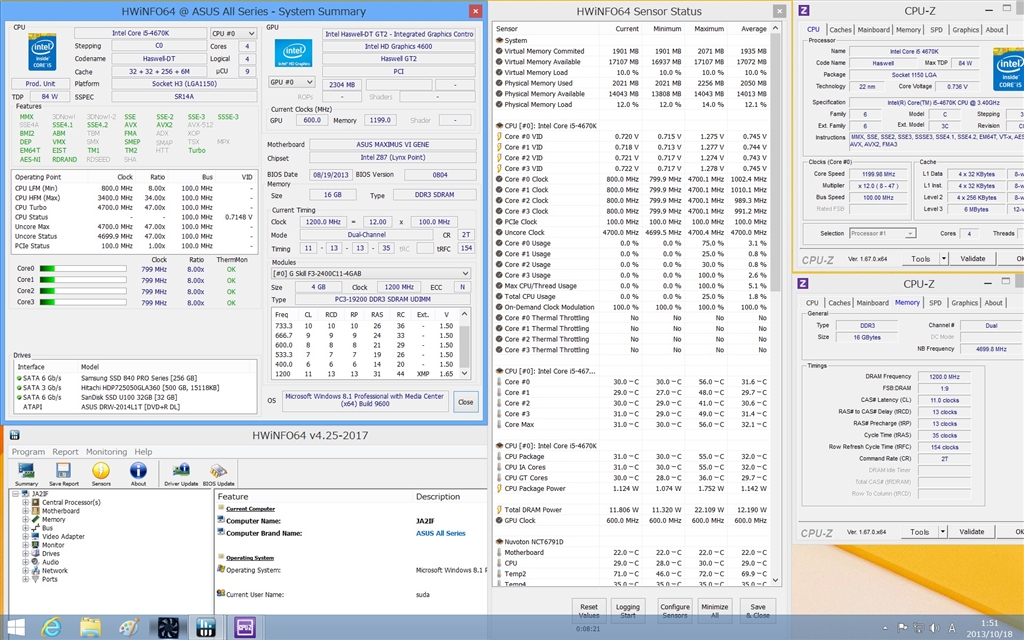Image resolution: width=1024 pixels, height=640 pixels.
Task: Switch to the SPD tab in CPU-Z
Action: pyautogui.click(x=936, y=30)
